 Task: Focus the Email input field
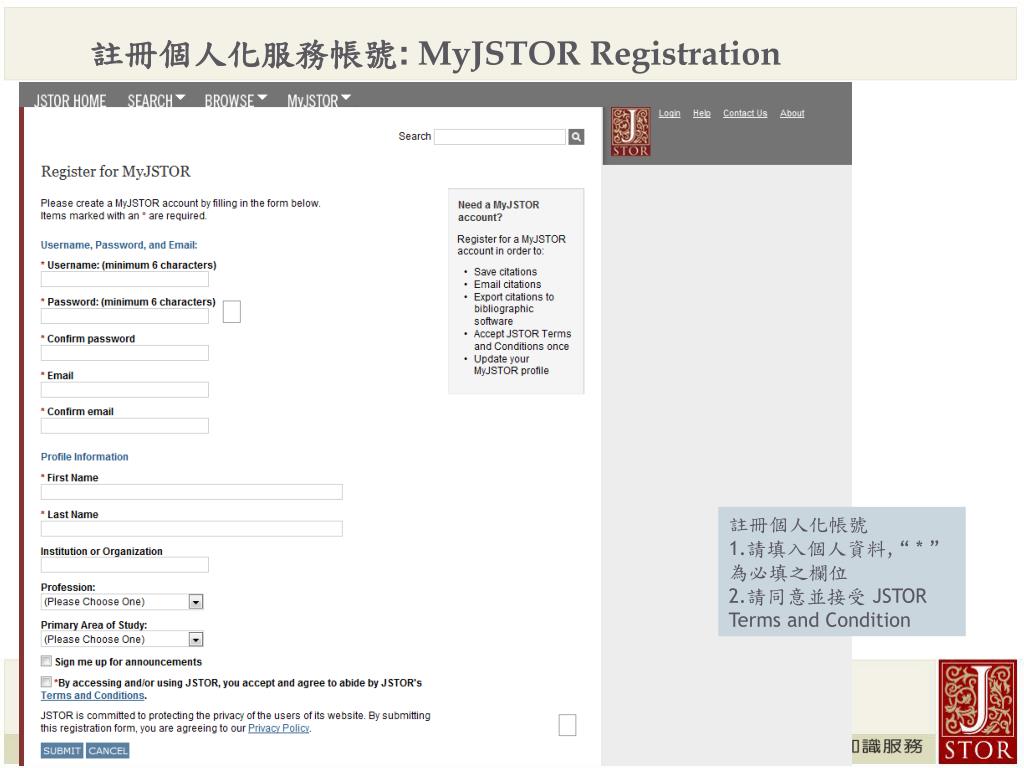(x=125, y=390)
